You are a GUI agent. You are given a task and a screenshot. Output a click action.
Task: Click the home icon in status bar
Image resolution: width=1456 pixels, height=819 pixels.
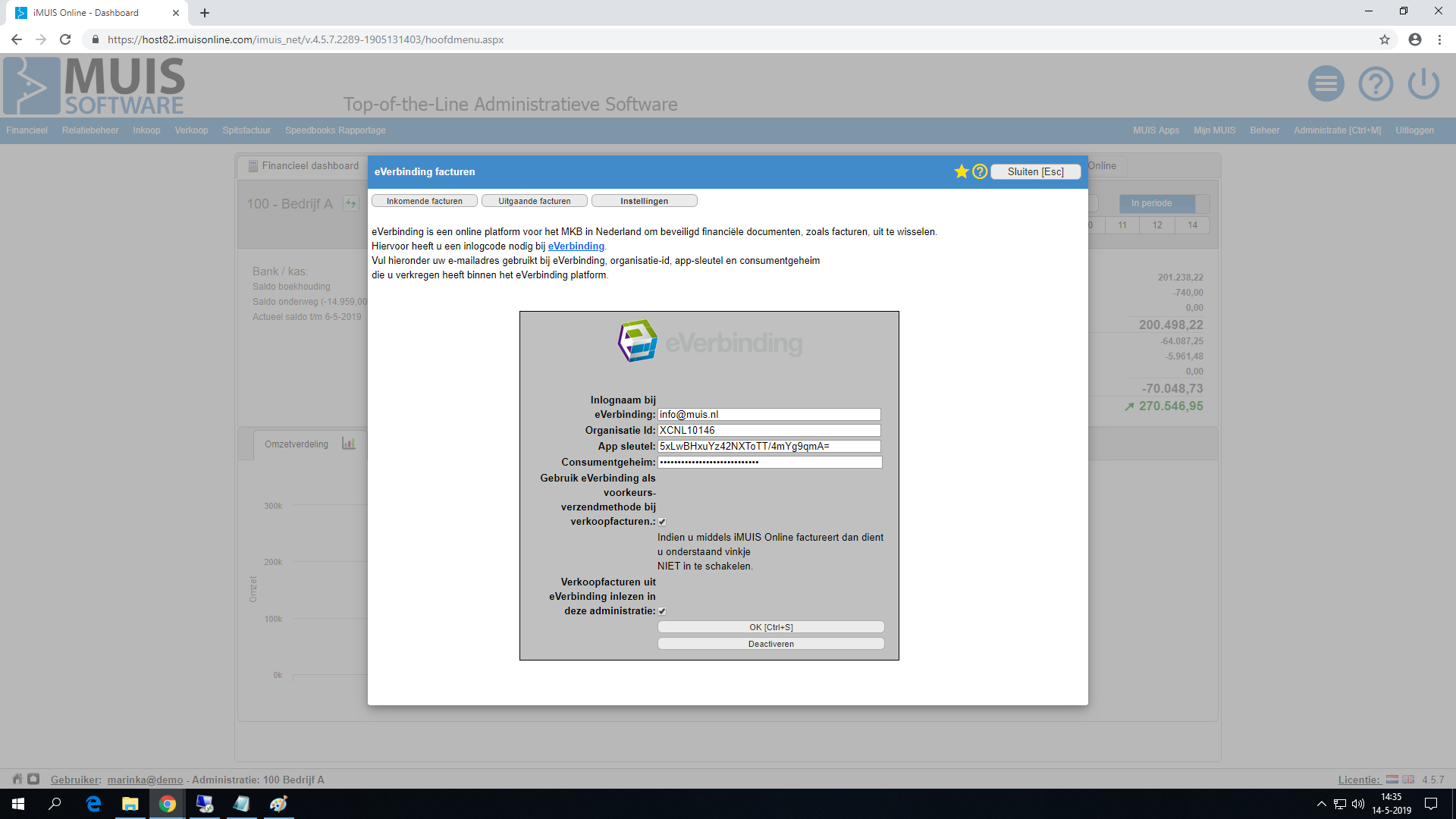pyautogui.click(x=17, y=779)
